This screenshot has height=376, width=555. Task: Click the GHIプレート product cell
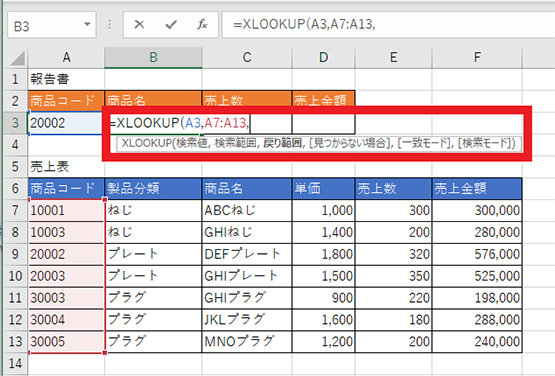click(x=247, y=276)
